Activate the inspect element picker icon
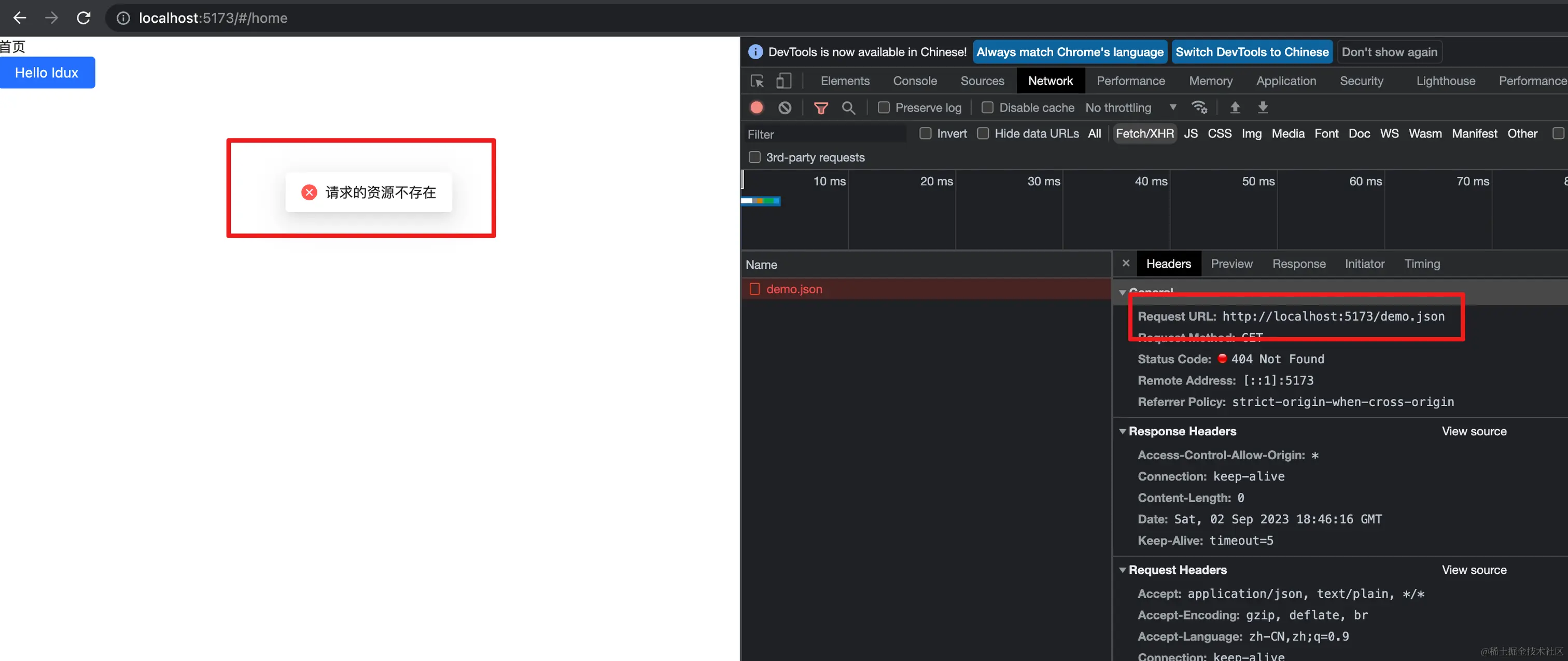Image resolution: width=1568 pixels, height=661 pixels. tap(757, 81)
